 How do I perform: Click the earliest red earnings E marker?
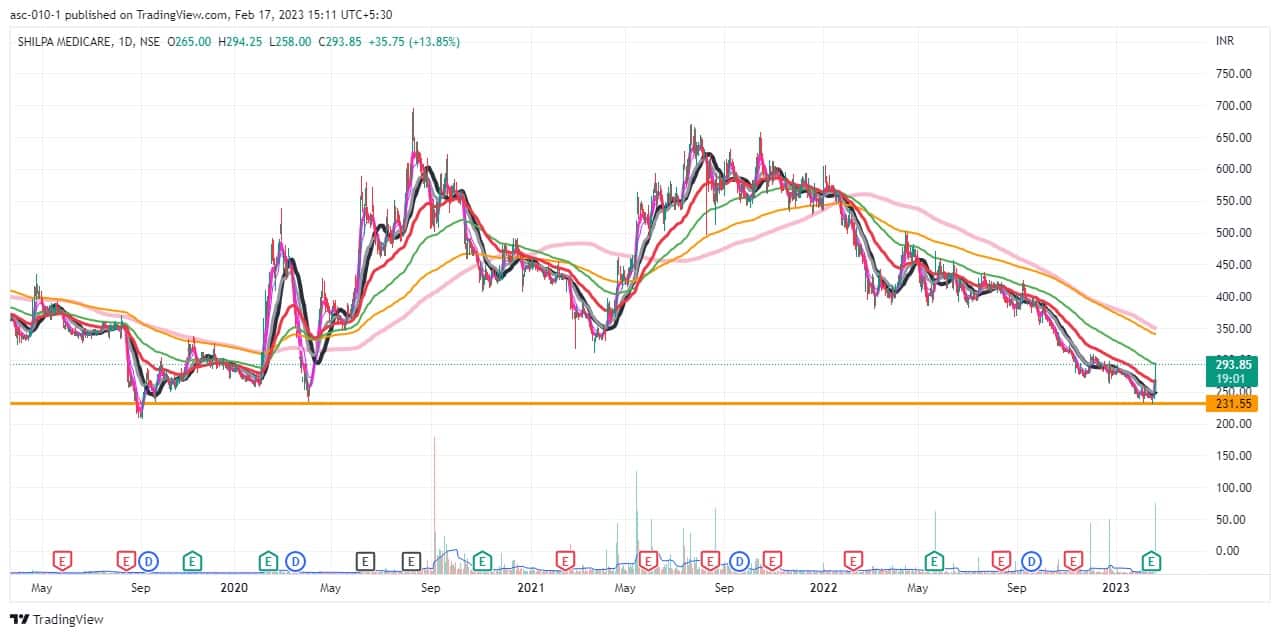point(63,561)
